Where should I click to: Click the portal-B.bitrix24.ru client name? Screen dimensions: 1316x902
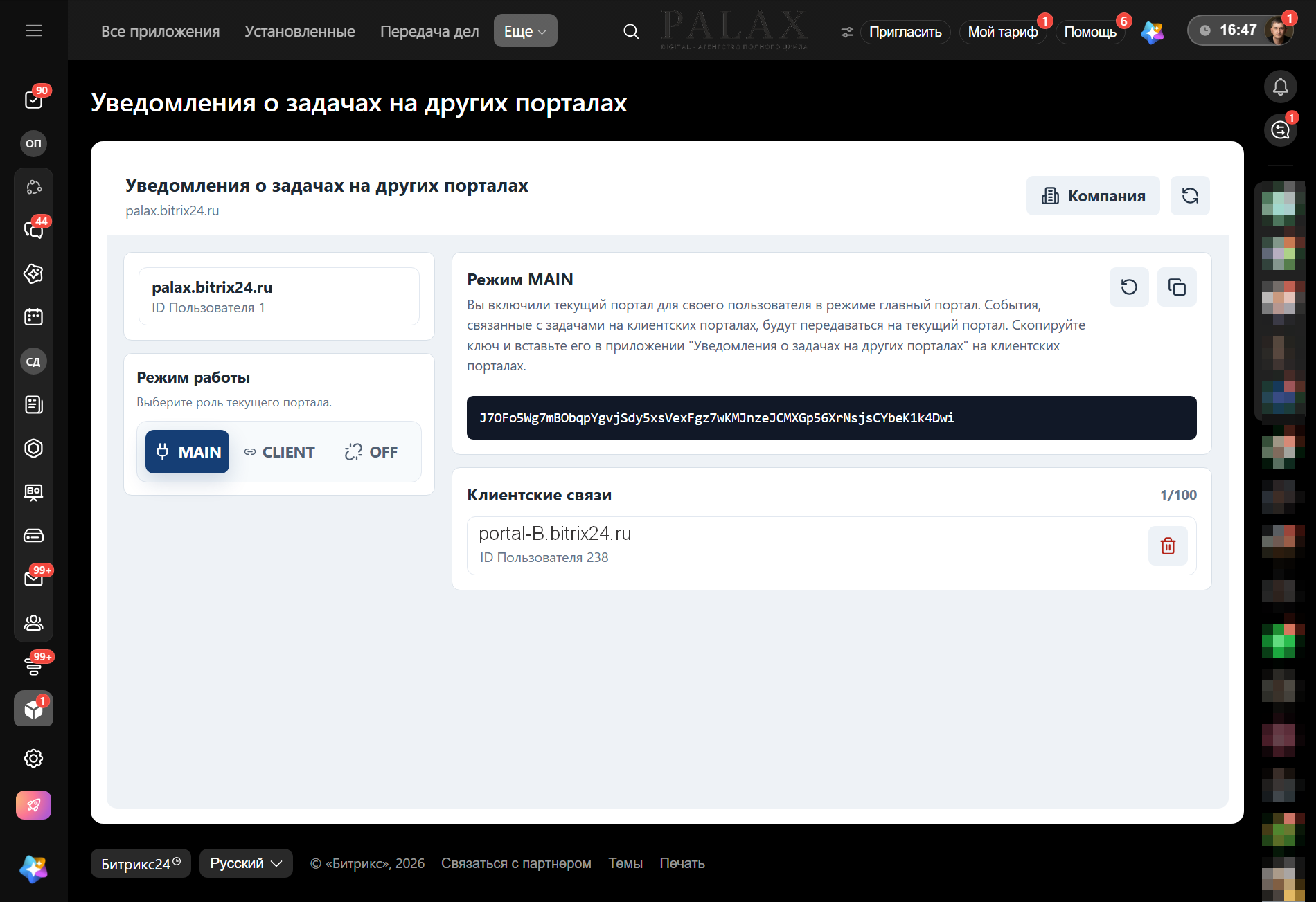point(555,533)
